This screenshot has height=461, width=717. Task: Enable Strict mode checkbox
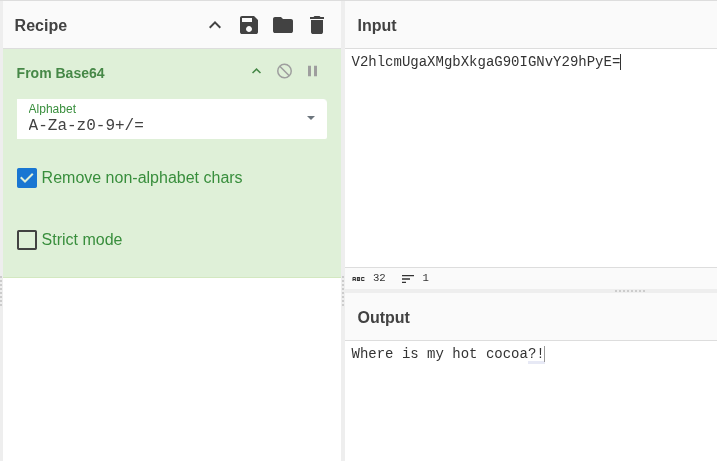click(27, 240)
